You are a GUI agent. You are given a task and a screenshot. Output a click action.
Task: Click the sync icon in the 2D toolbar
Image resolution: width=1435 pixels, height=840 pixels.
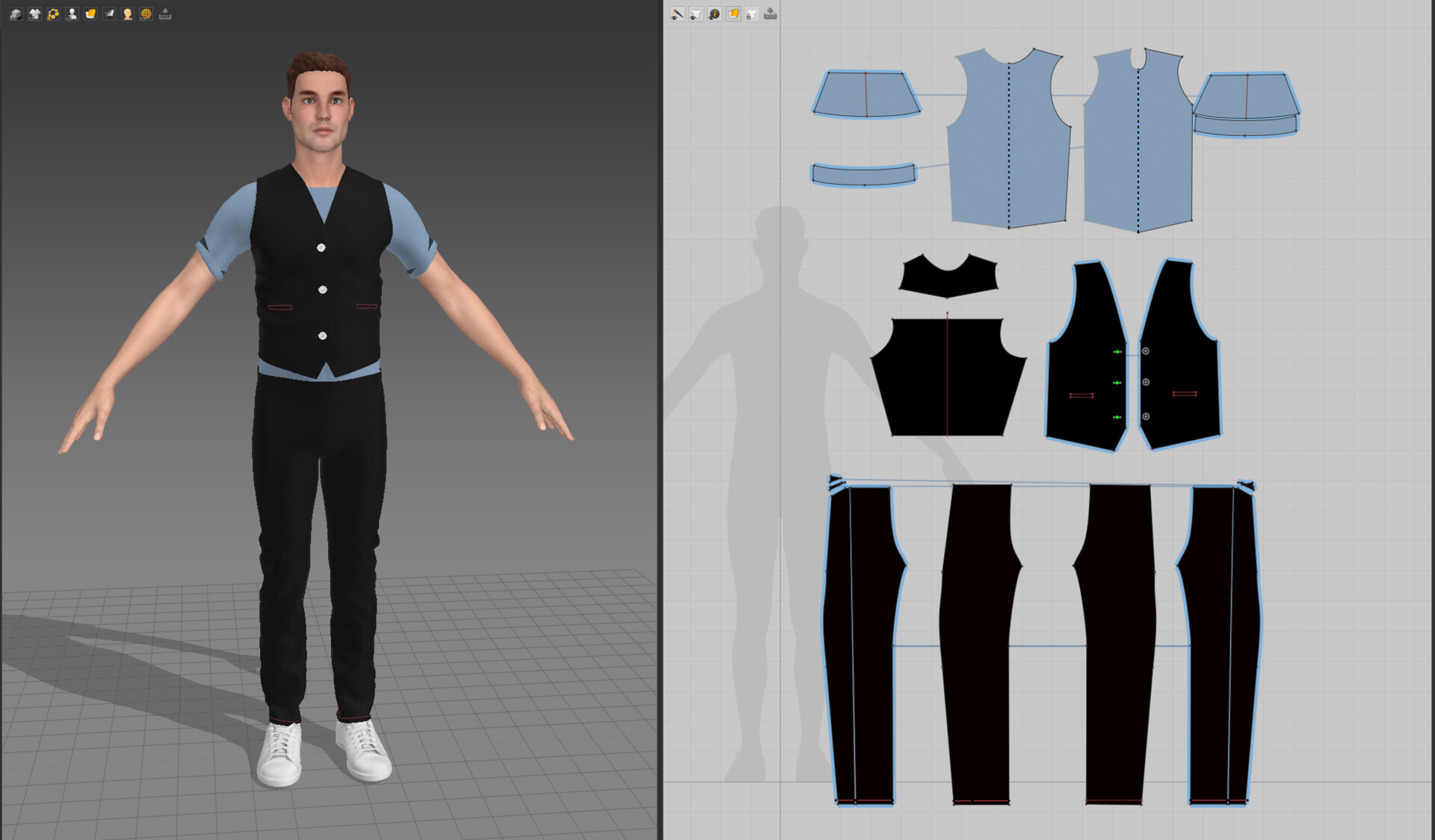click(x=770, y=13)
